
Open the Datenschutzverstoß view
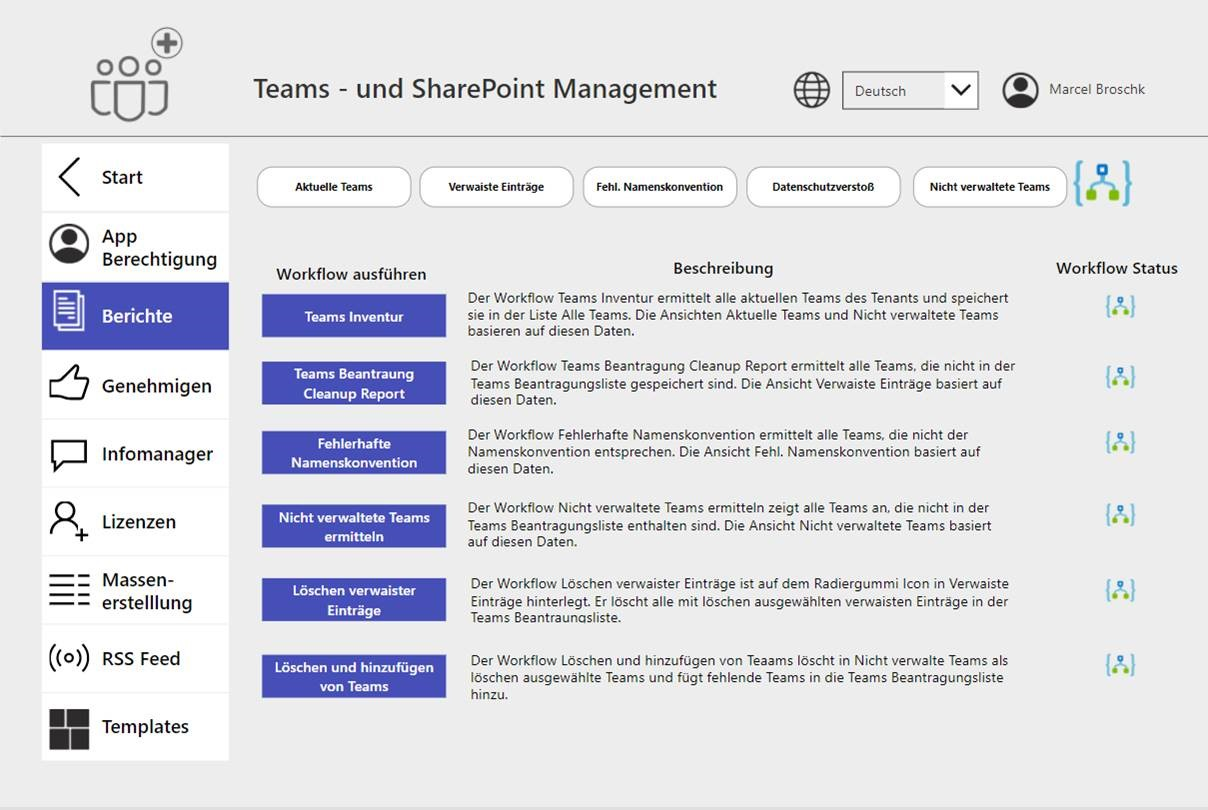point(823,187)
